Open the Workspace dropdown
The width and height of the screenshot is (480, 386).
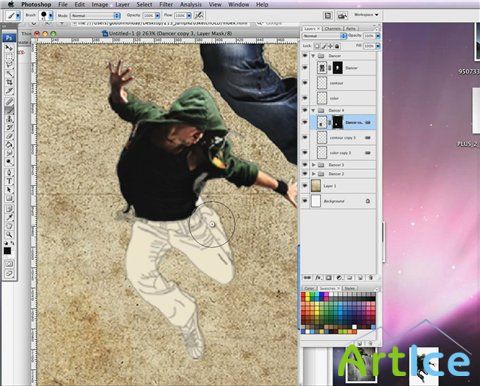[366, 15]
